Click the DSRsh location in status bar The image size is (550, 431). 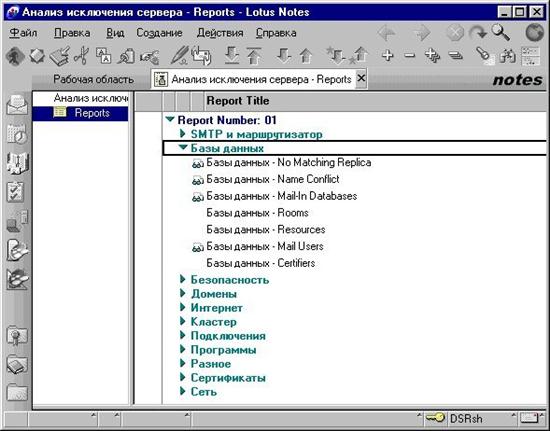coord(466,418)
